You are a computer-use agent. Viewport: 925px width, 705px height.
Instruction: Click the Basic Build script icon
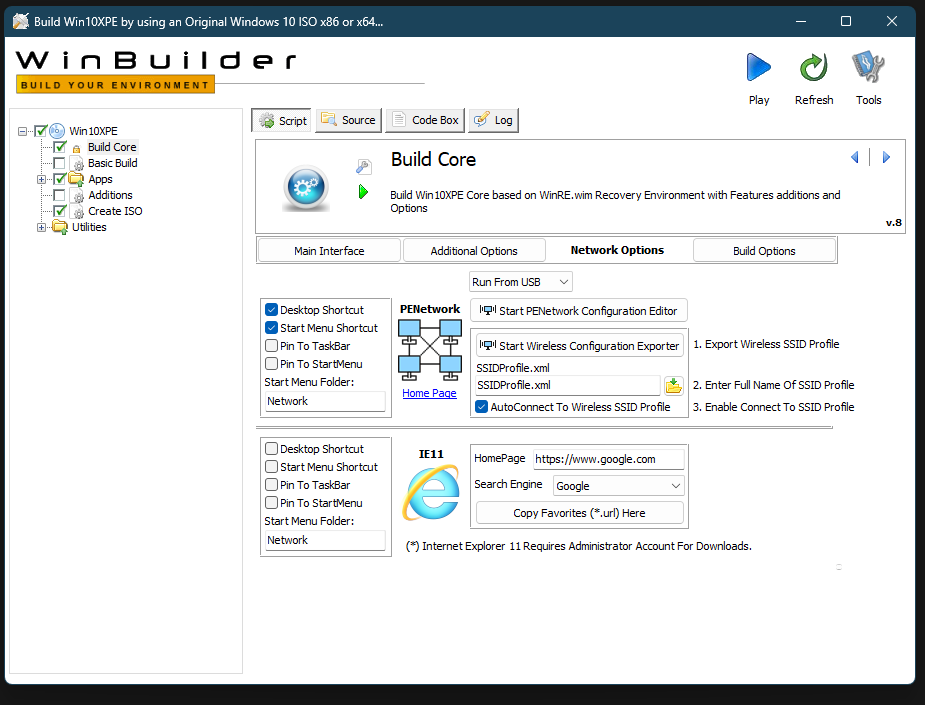[77, 163]
